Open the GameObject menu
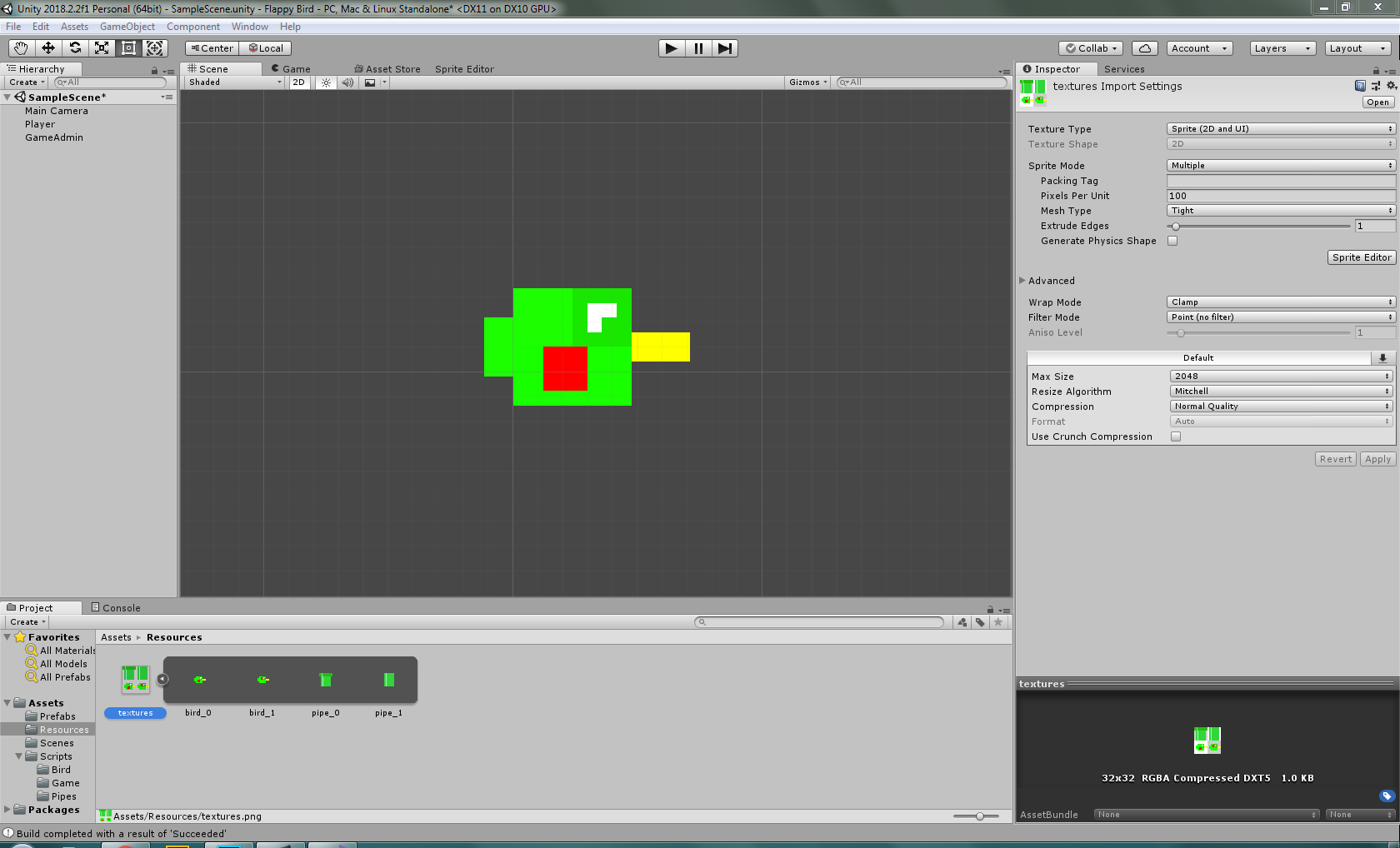The image size is (1400, 848). [x=127, y=26]
